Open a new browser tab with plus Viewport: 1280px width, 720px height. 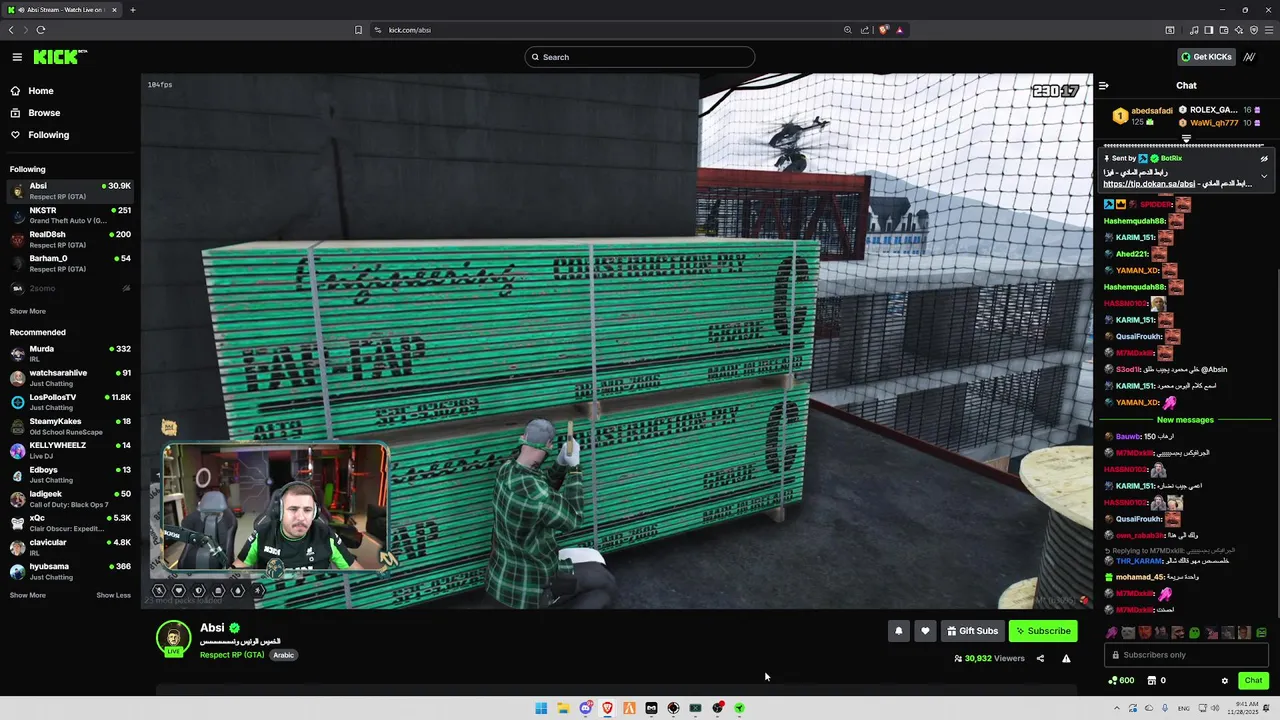pyautogui.click(x=132, y=10)
